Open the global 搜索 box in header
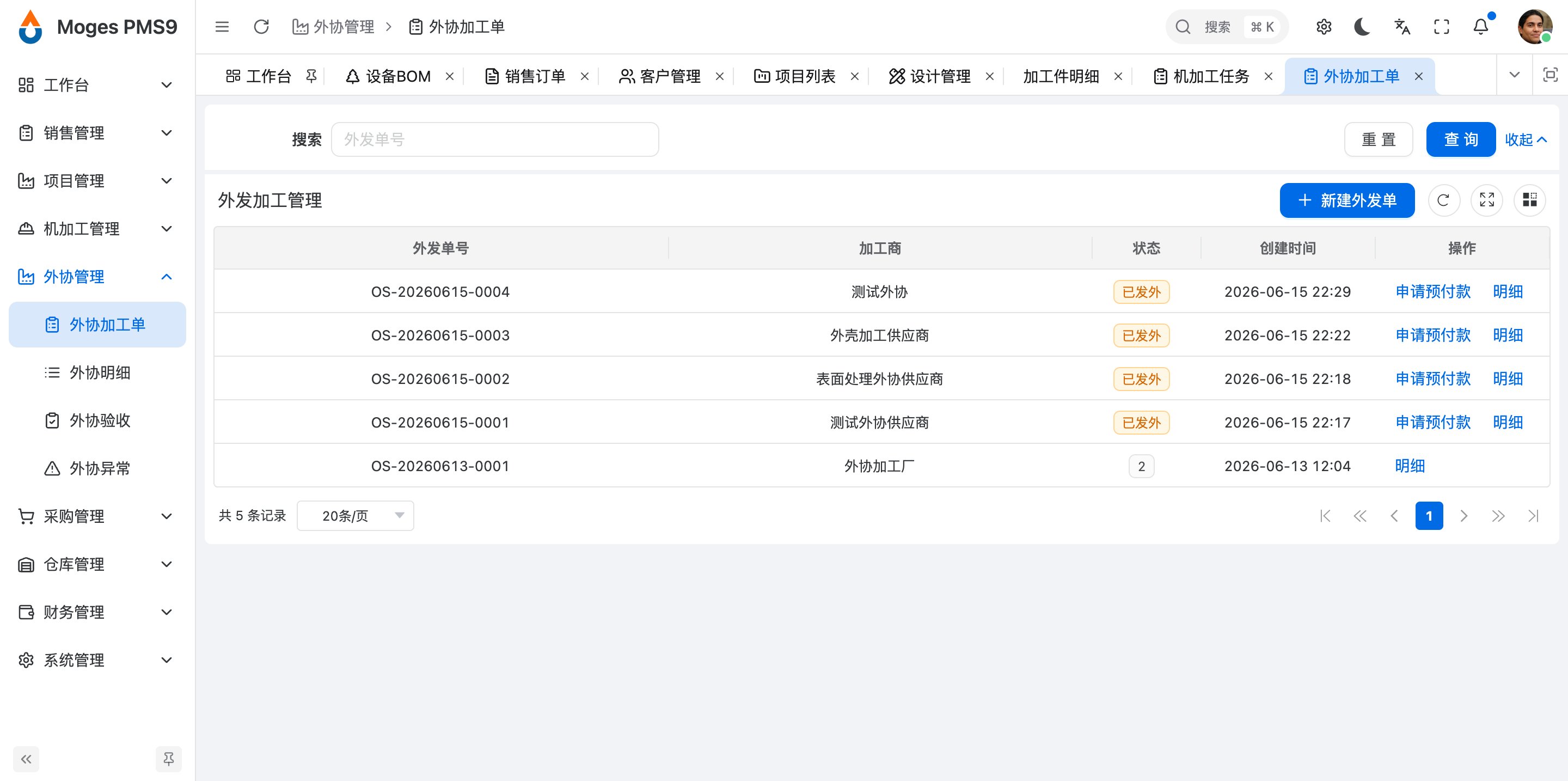 pyautogui.click(x=1227, y=27)
